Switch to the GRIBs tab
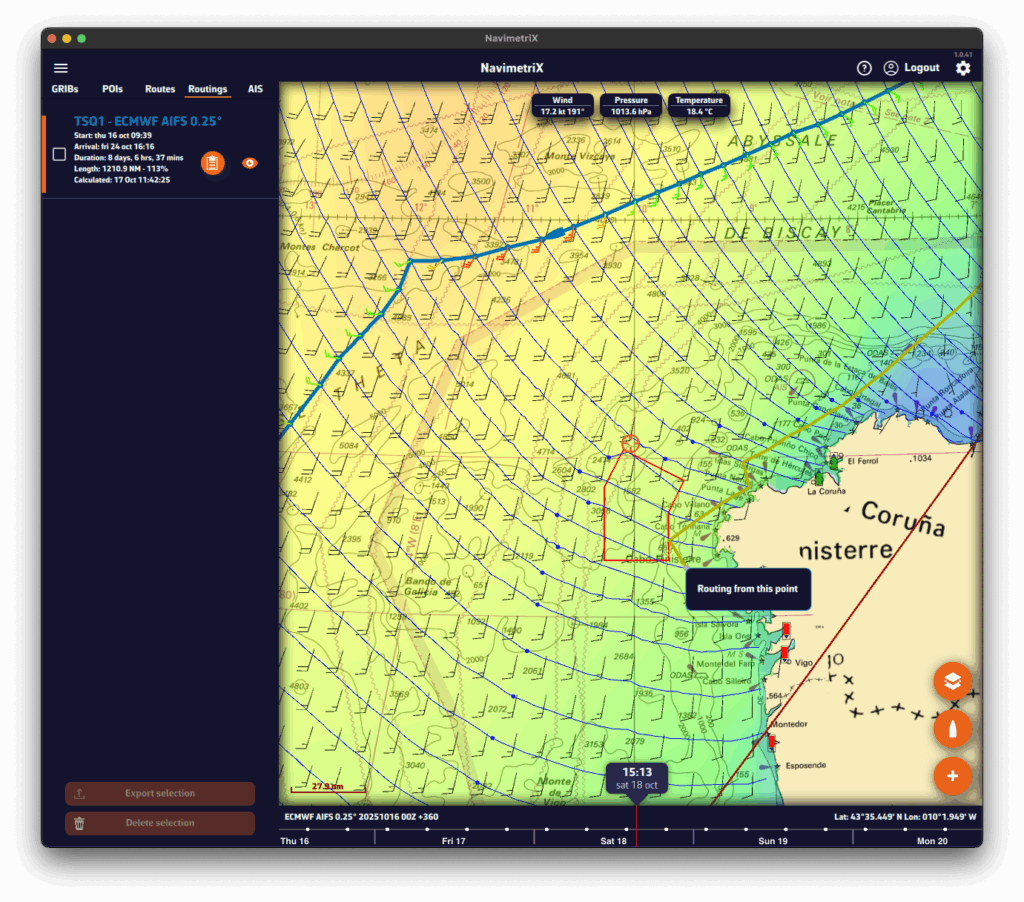Image resolution: width=1024 pixels, height=902 pixels. click(65, 89)
